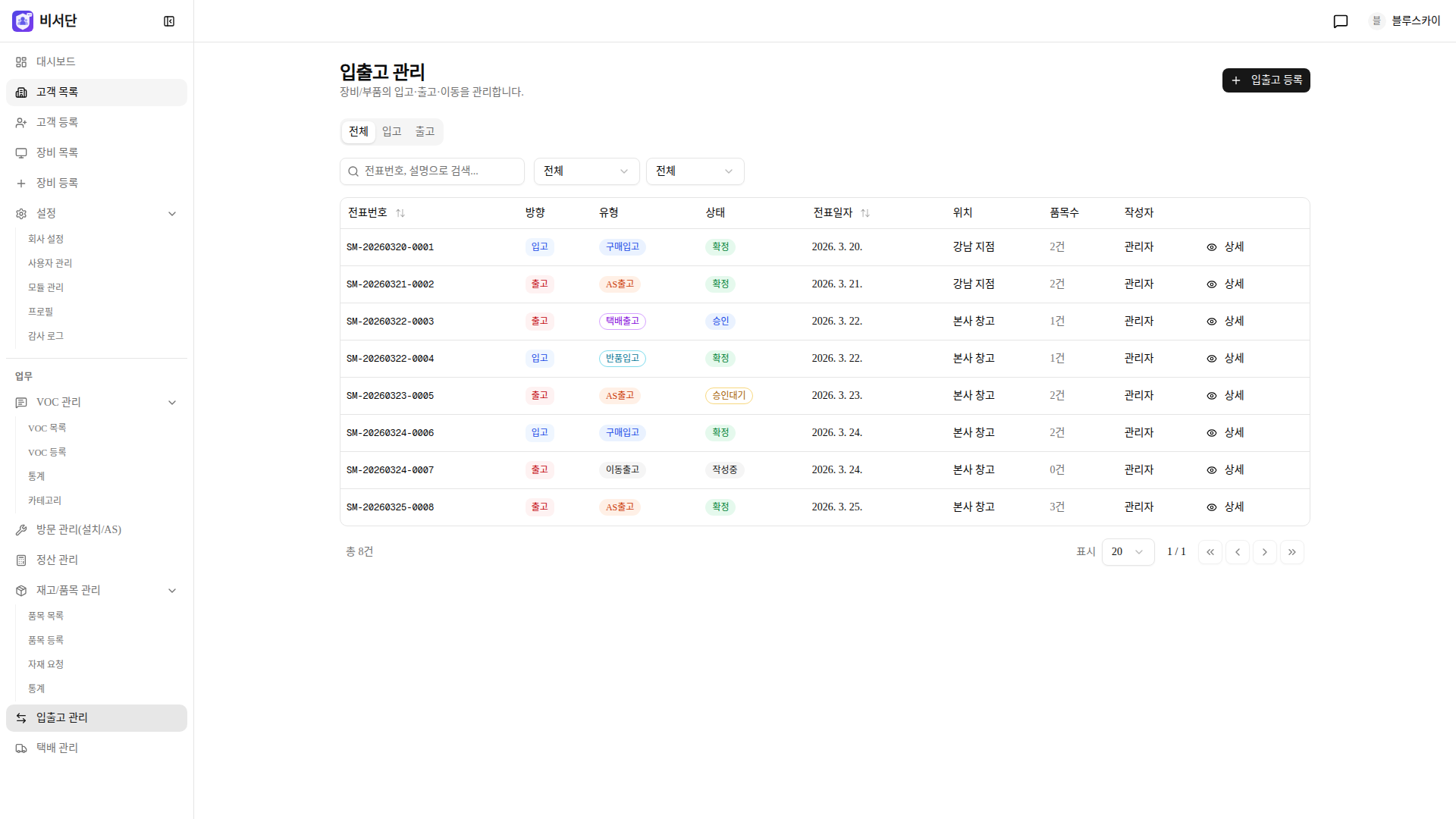The width and height of the screenshot is (1456, 819).
Task: Collapse the 재고/품목 관리 section chevron
Action: tap(172, 591)
